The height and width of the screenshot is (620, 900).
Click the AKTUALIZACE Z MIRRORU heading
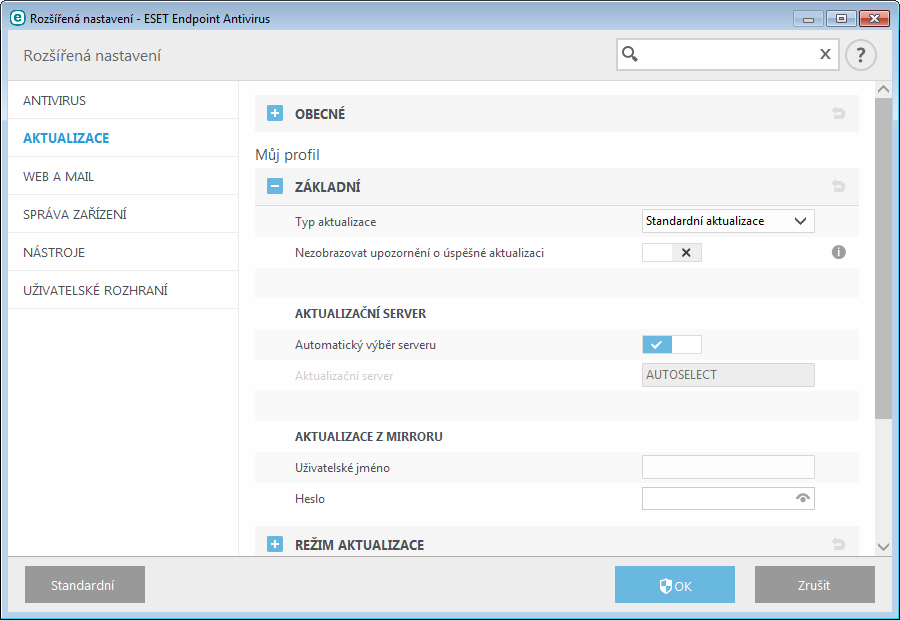(368, 437)
